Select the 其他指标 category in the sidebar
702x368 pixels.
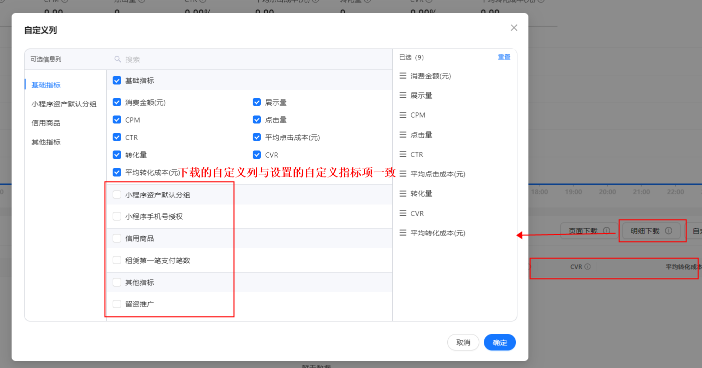(46, 142)
